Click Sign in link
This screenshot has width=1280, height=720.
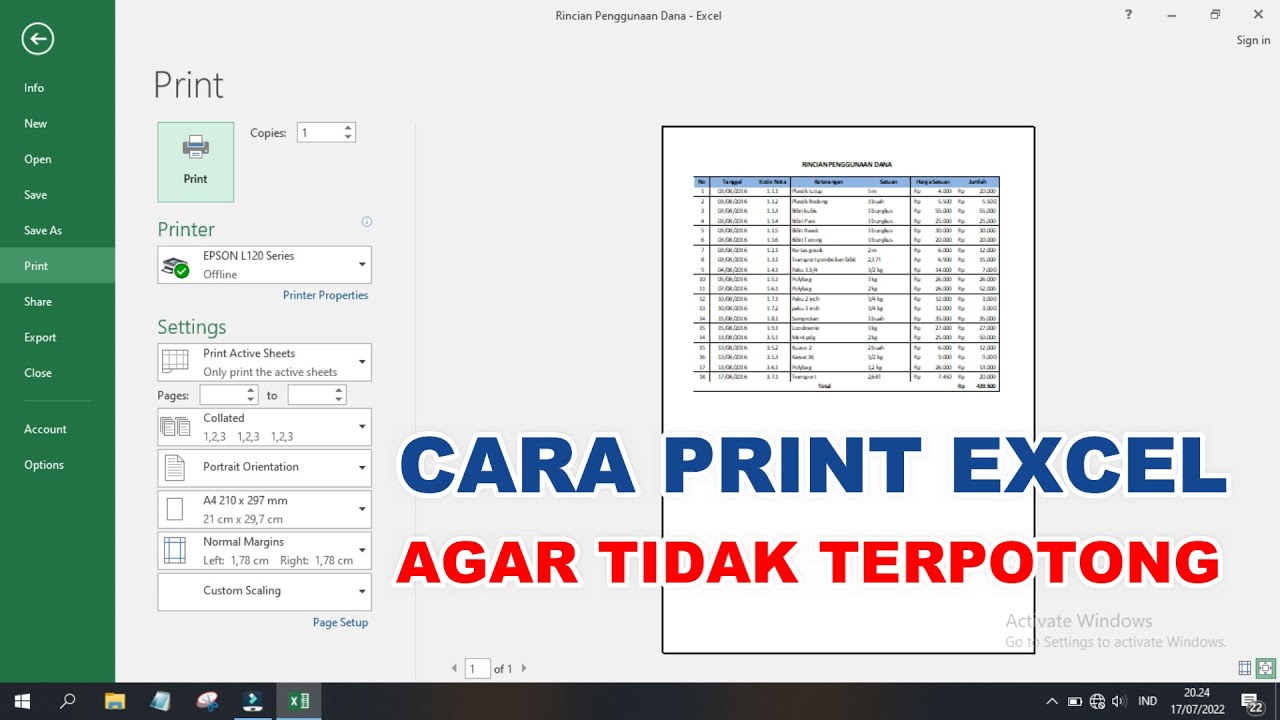[1253, 41]
